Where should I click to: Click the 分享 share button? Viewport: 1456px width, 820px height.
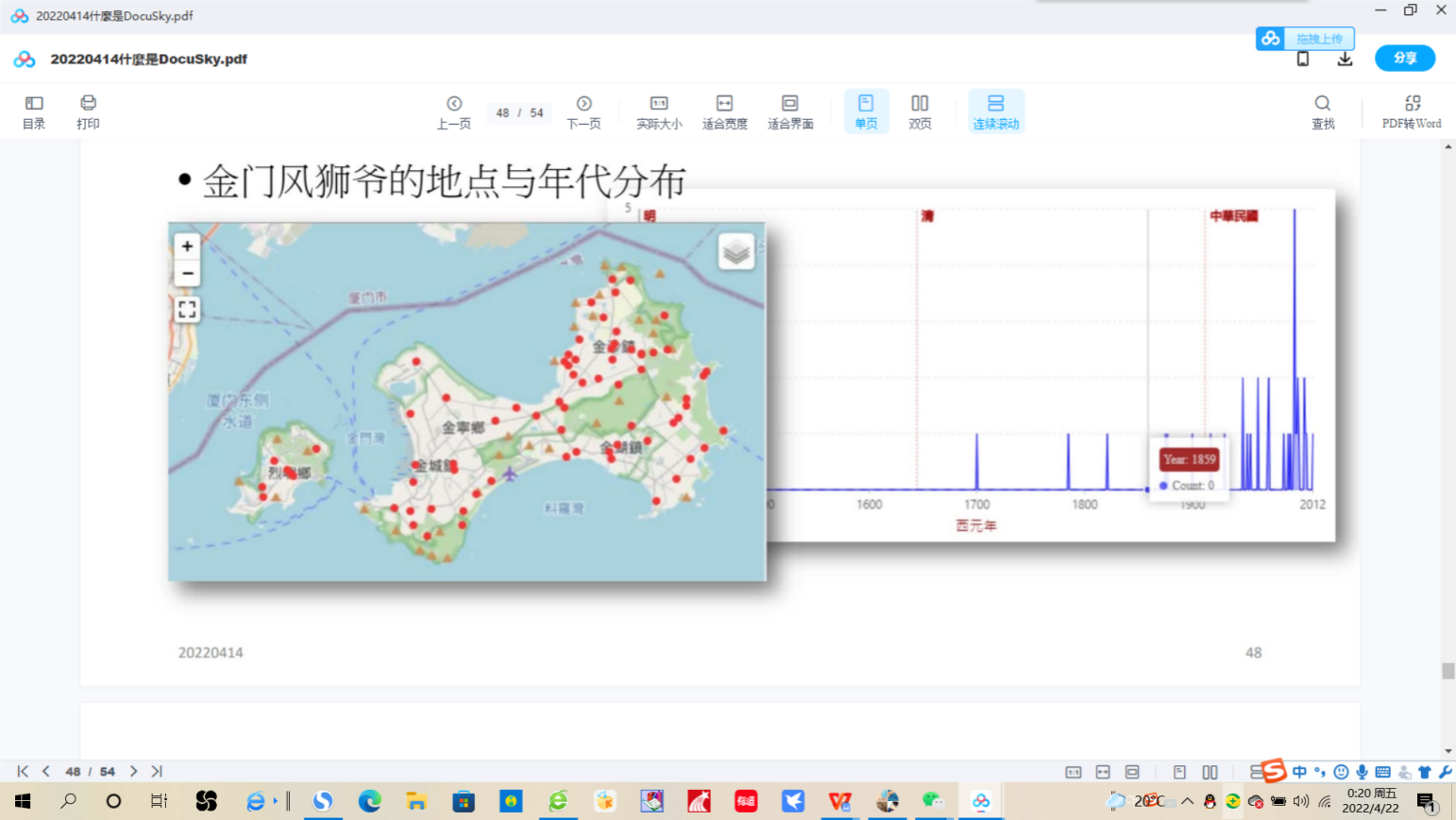point(1404,59)
